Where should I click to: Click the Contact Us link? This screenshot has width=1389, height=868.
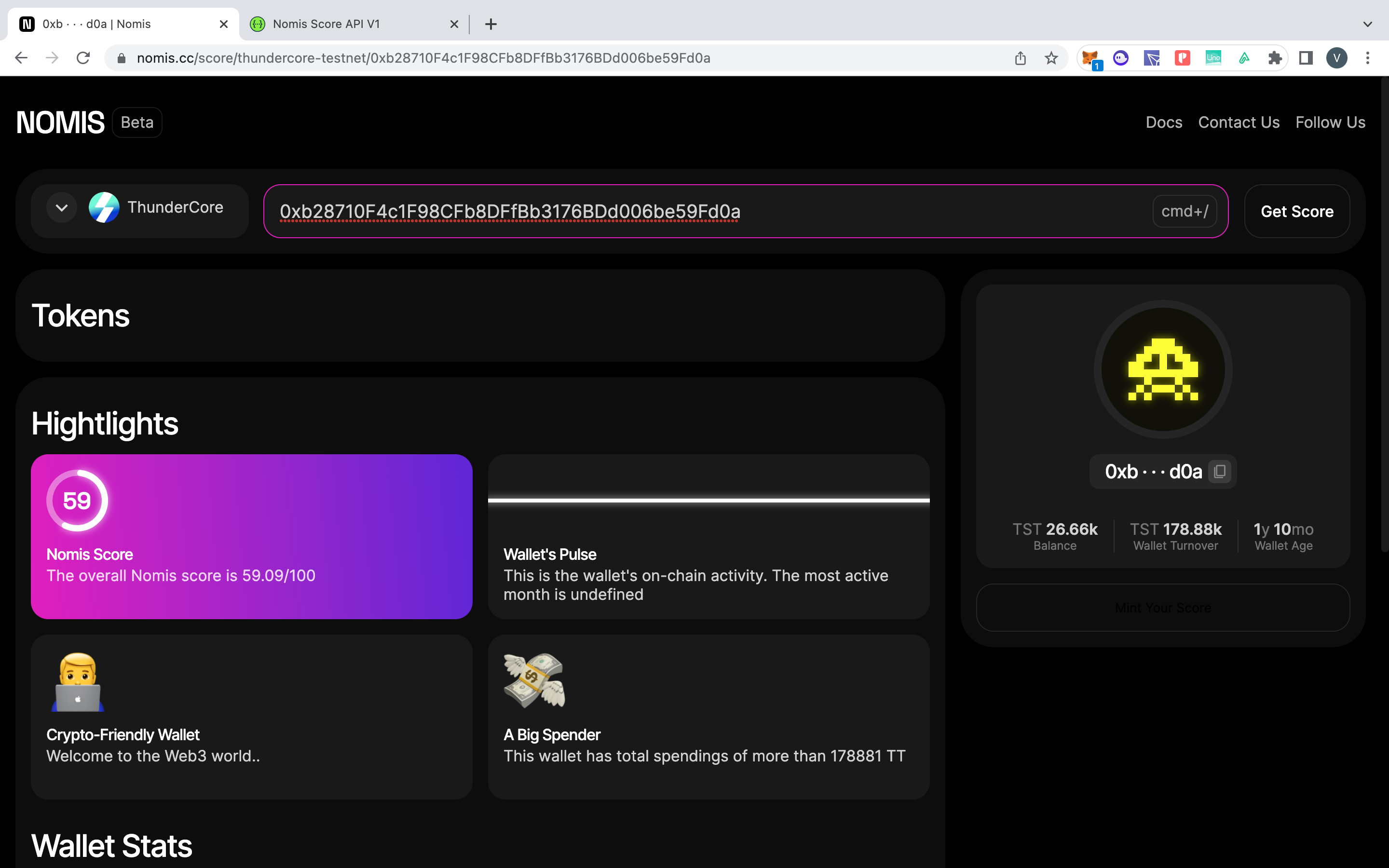(x=1239, y=122)
